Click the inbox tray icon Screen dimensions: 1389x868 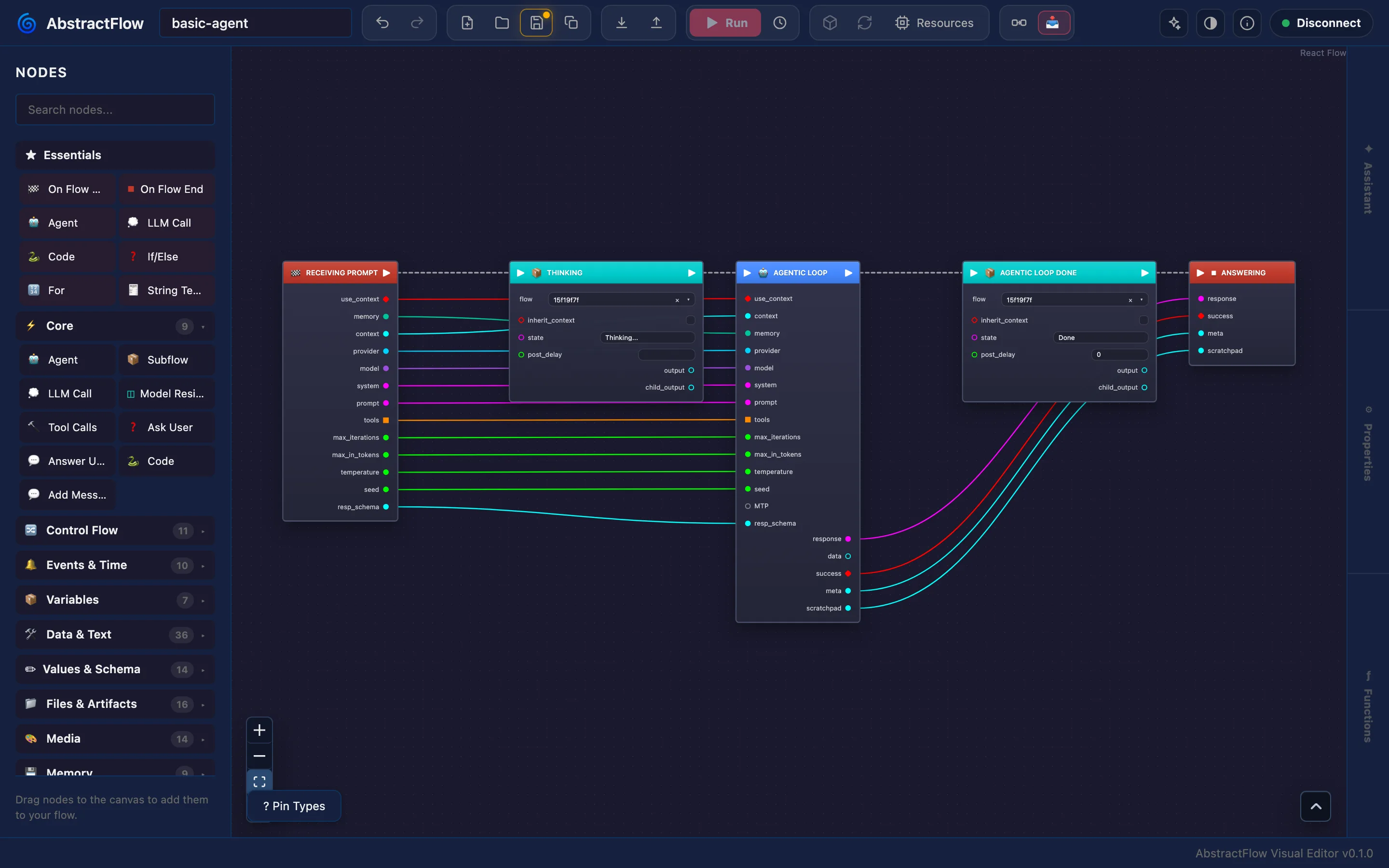(x=1053, y=23)
